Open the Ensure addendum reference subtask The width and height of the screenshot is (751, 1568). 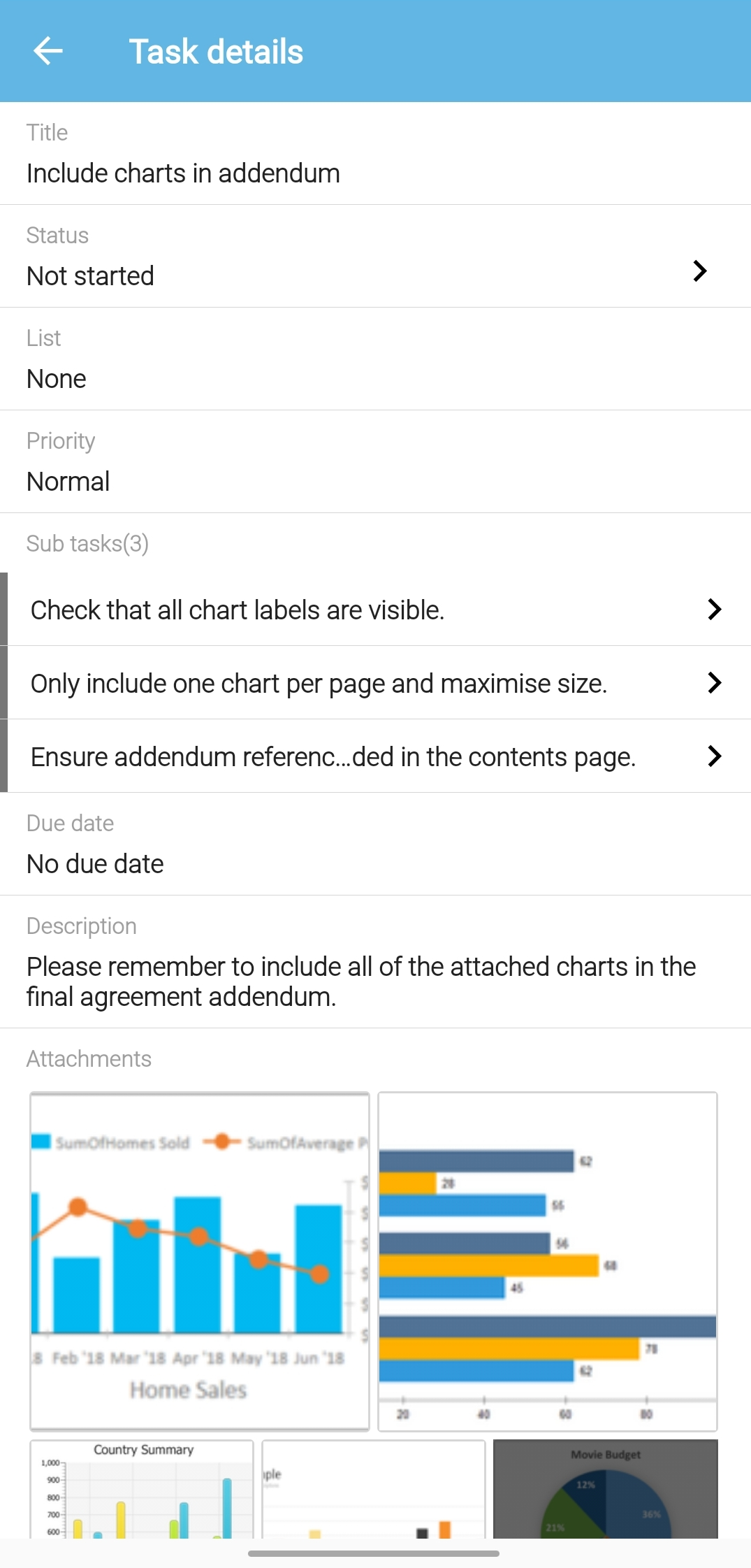point(333,757)
